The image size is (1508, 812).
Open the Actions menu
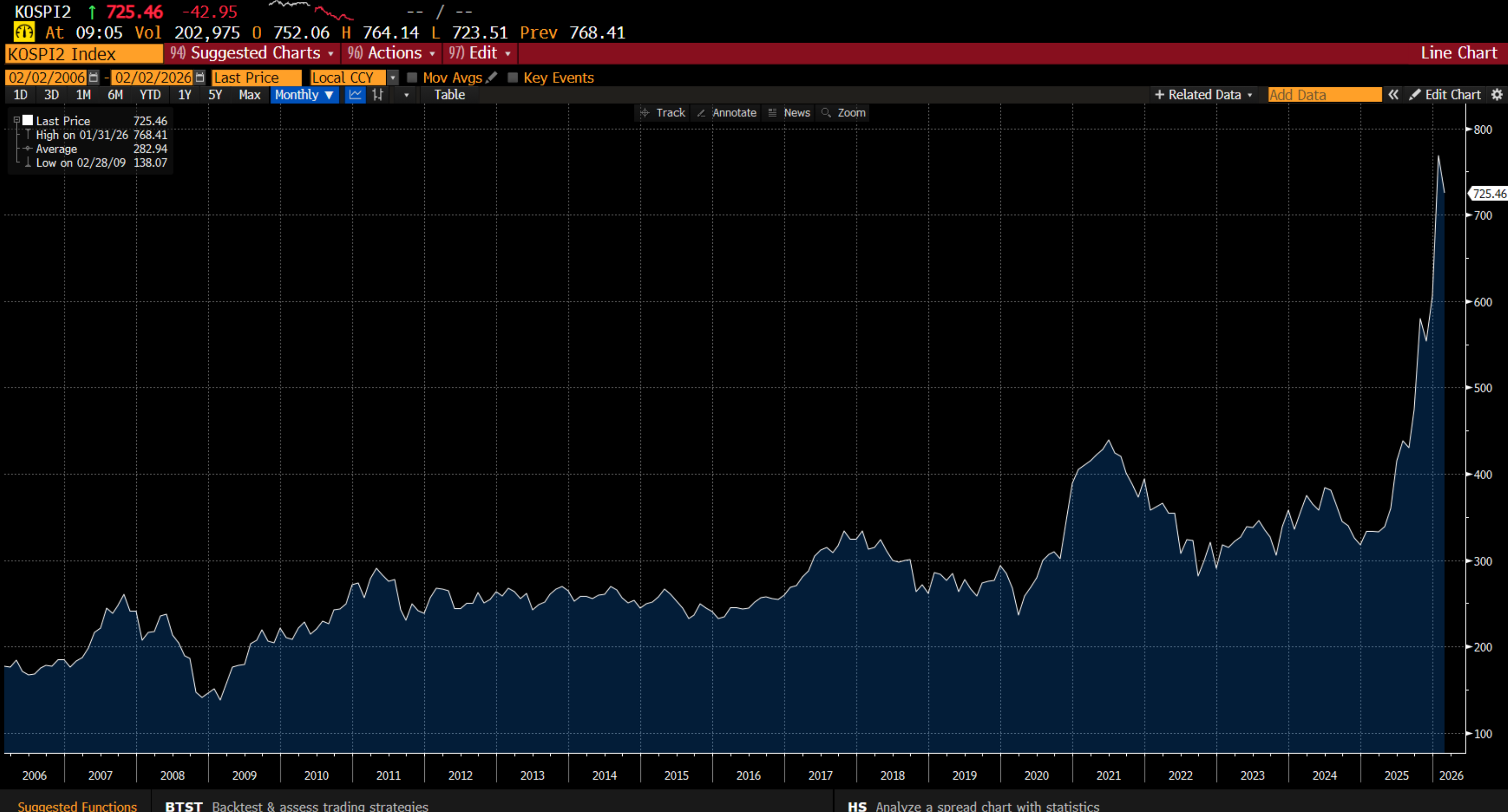point(391,53)
